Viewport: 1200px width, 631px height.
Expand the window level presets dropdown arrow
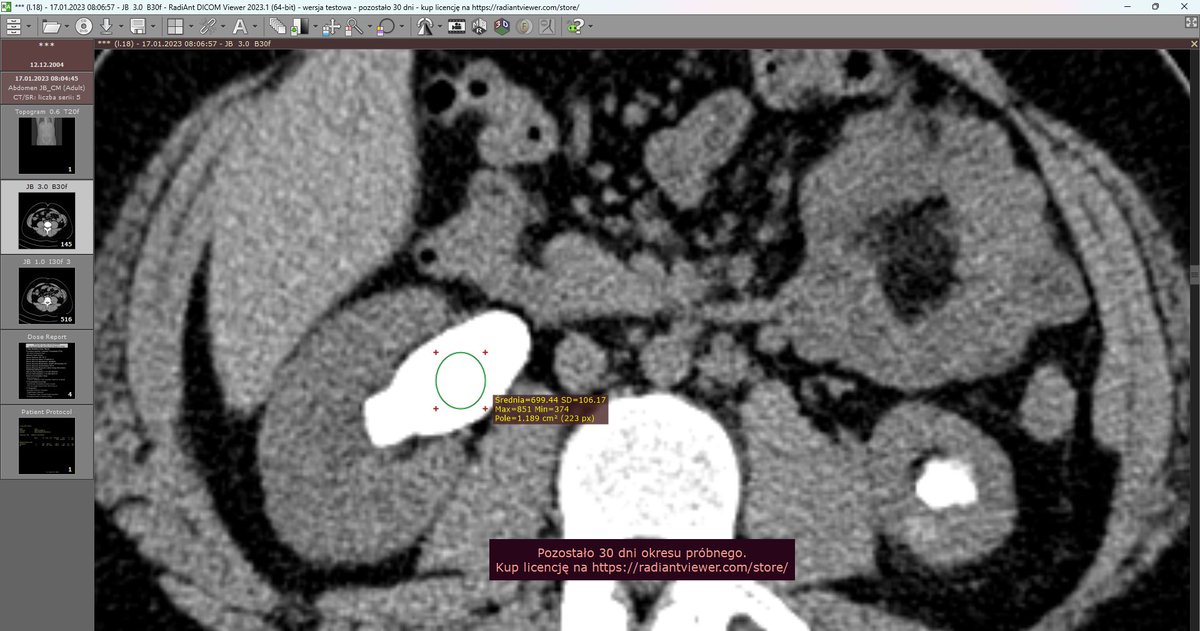point(316,27)
